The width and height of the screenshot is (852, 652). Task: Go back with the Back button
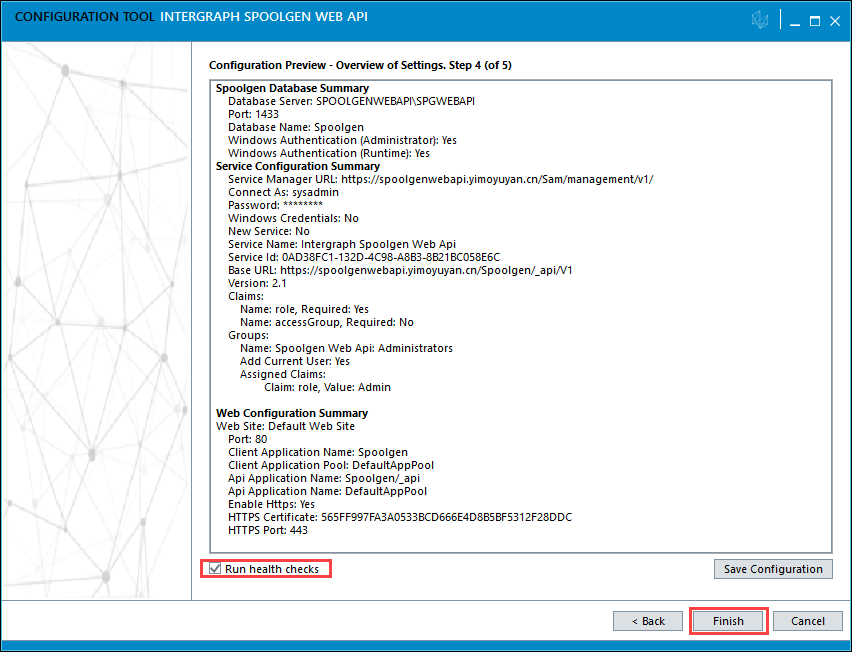coord(648,621)
